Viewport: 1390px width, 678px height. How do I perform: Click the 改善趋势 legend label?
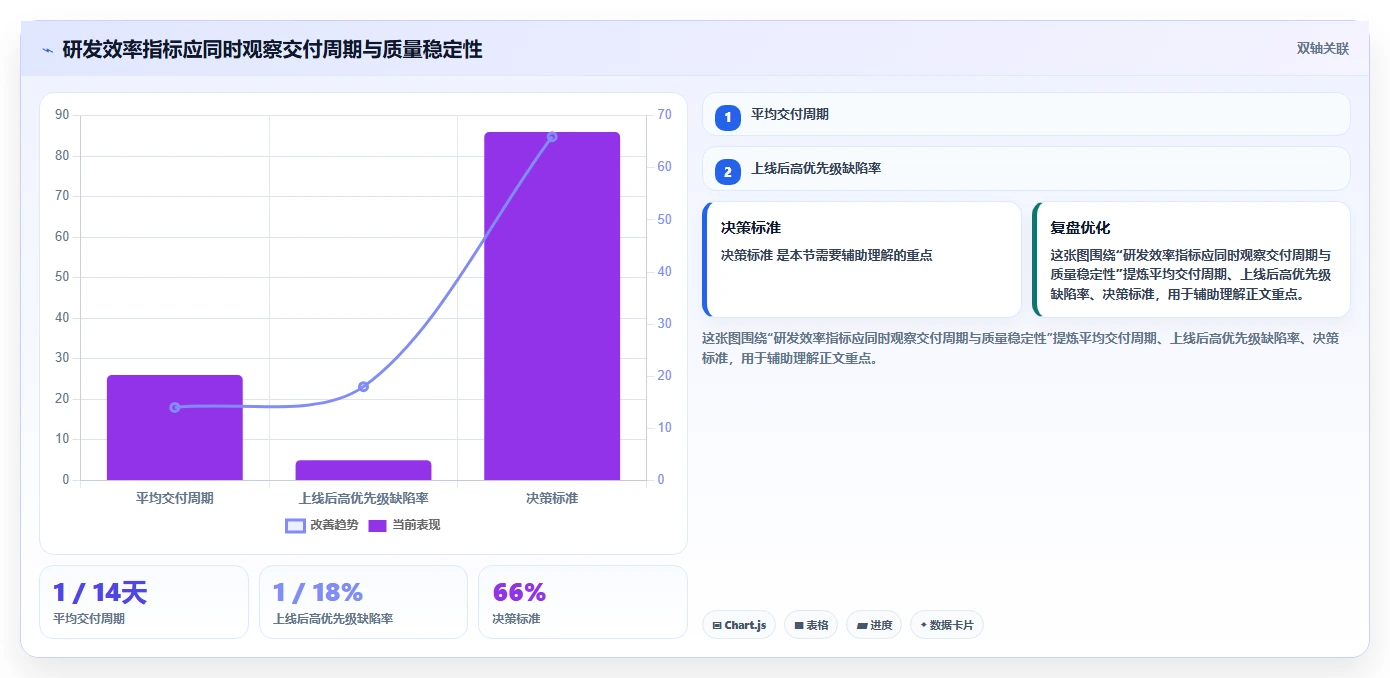334,525
